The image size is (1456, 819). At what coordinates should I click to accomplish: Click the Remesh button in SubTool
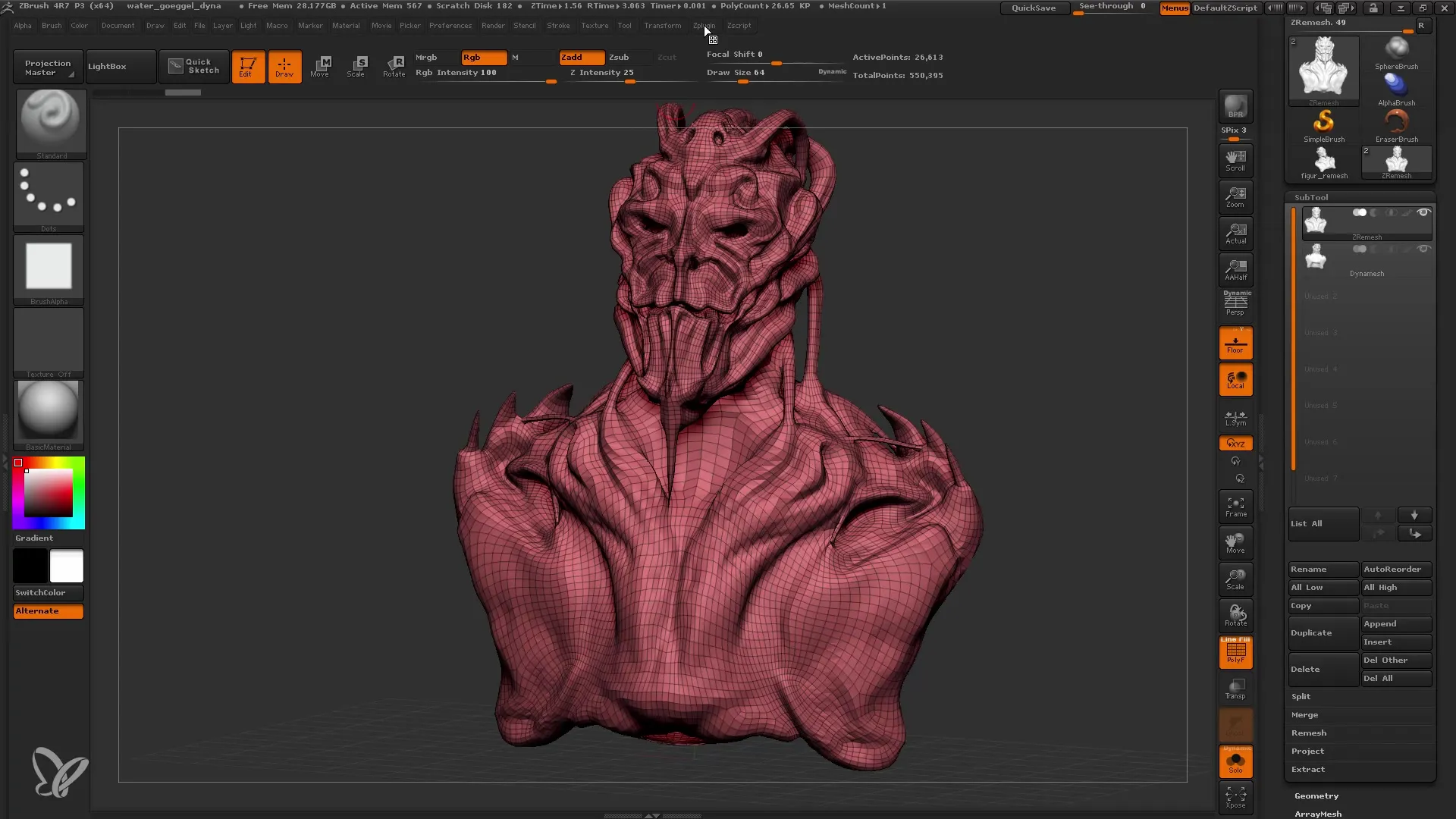click(x=1309, y=732)
